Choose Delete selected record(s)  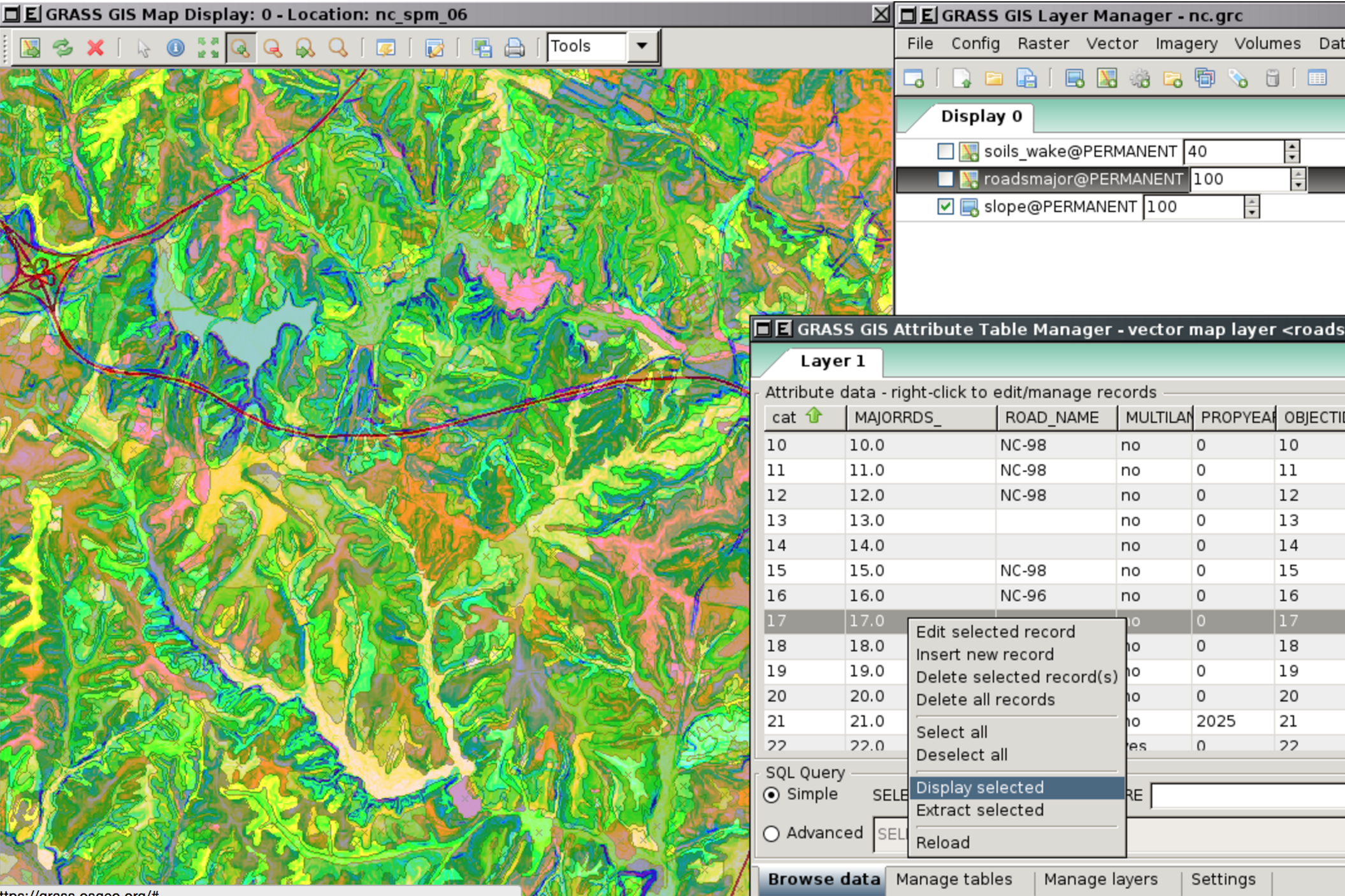(1017, 677)
